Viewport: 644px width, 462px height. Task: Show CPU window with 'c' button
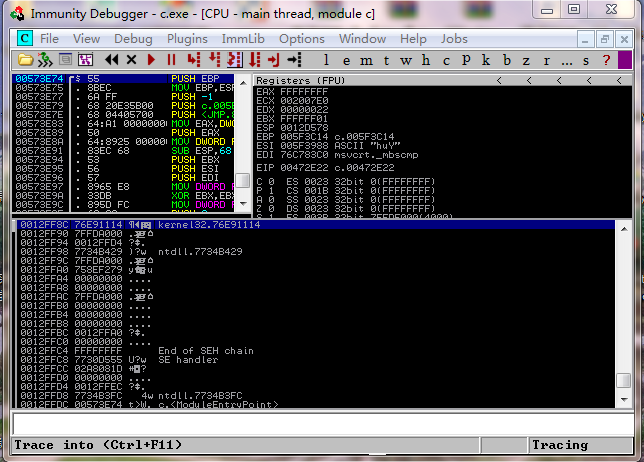pyautogui.click(x=446, y=61)
